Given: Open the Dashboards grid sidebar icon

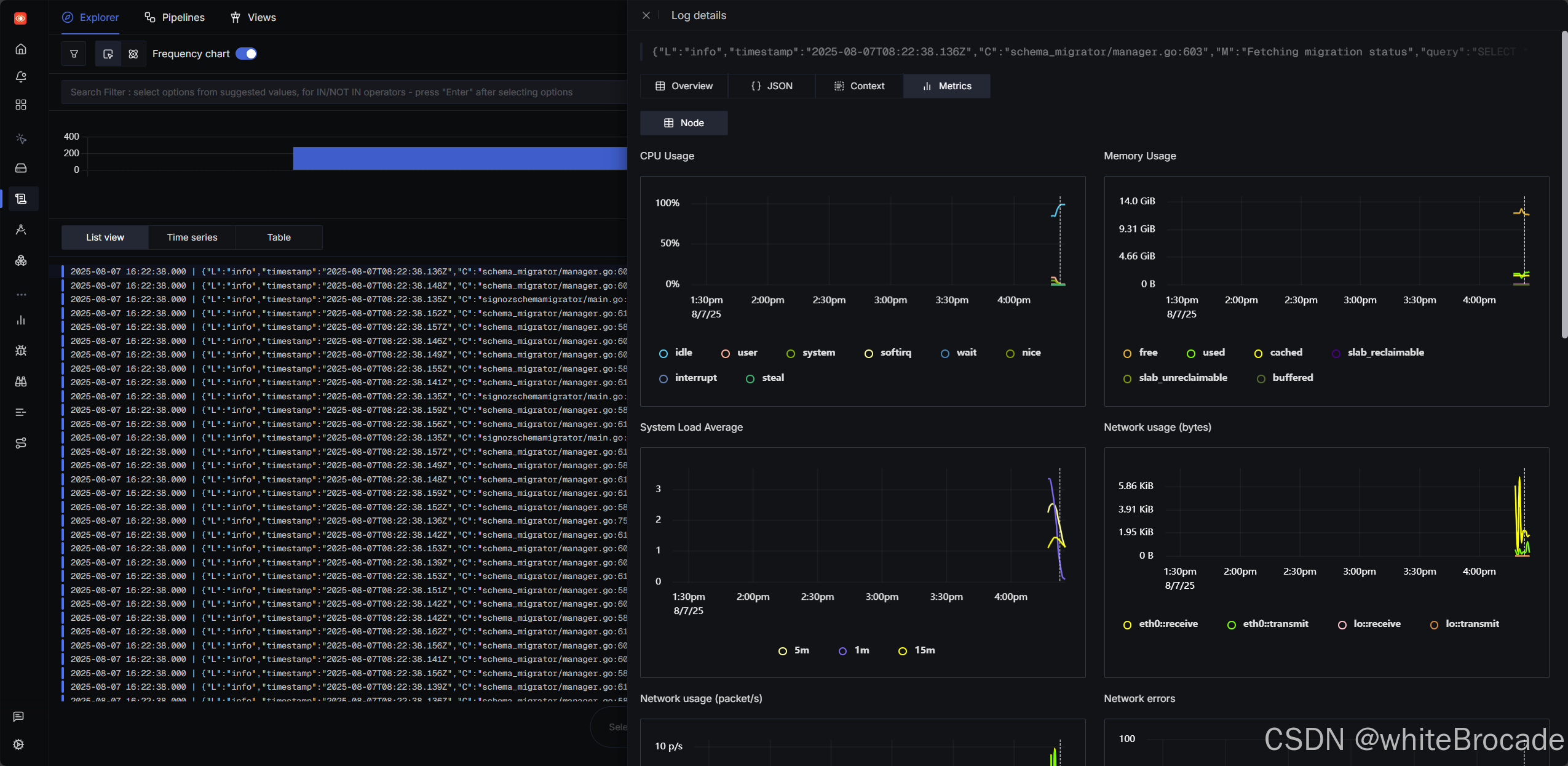Looking at the screenshot, I should tap(21, 105).
